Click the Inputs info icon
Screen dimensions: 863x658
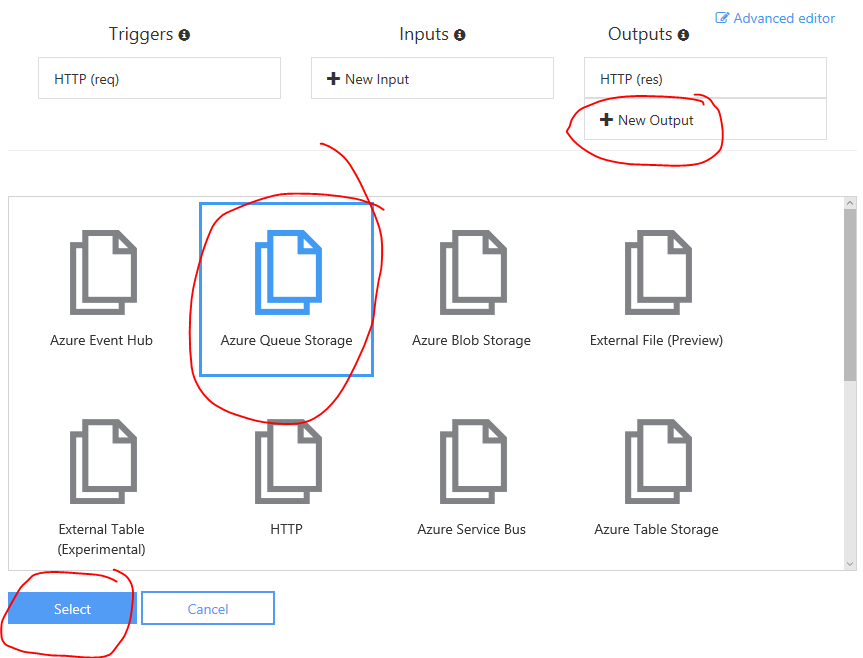pyautogui.click(x=459, y=35)
